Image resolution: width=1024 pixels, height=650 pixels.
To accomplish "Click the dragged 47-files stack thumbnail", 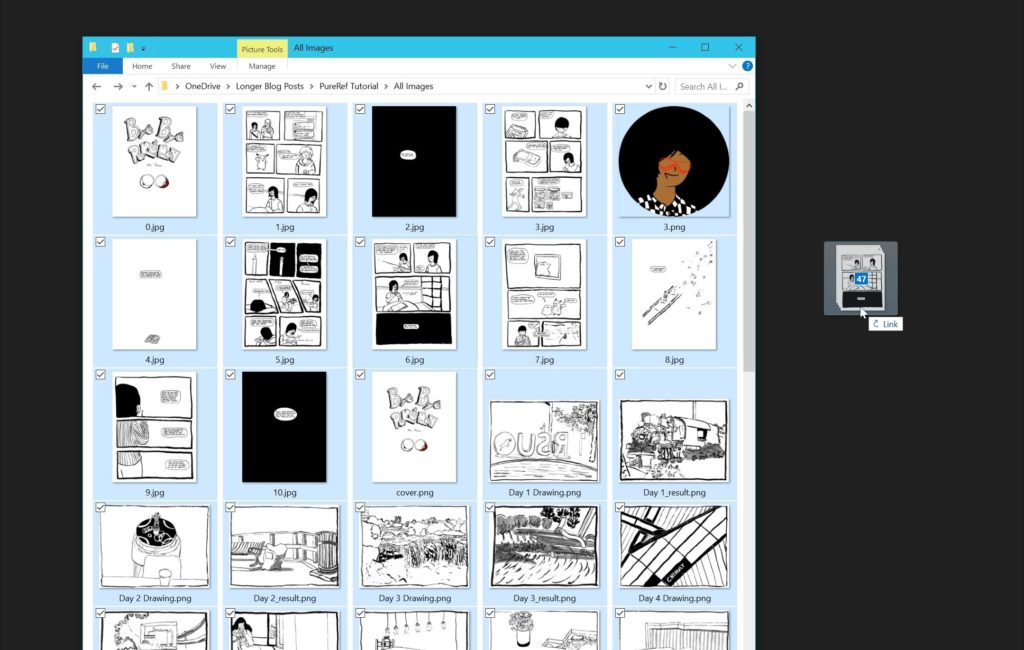I will (861, 278).
